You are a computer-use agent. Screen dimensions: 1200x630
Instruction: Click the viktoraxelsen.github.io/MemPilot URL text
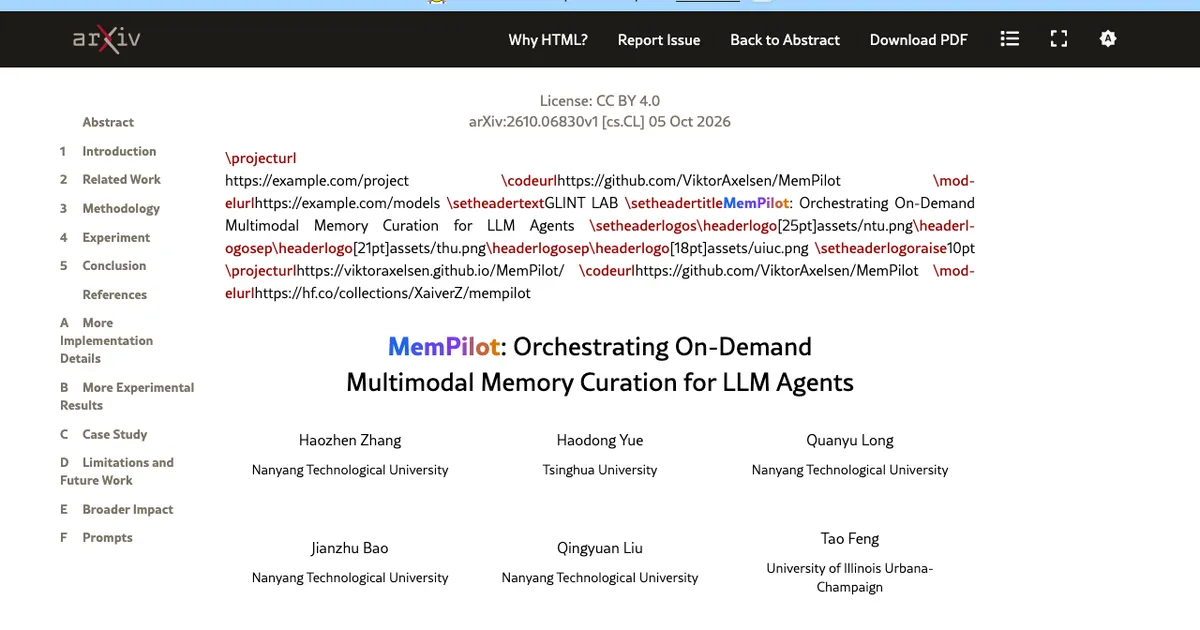point(431,271)
